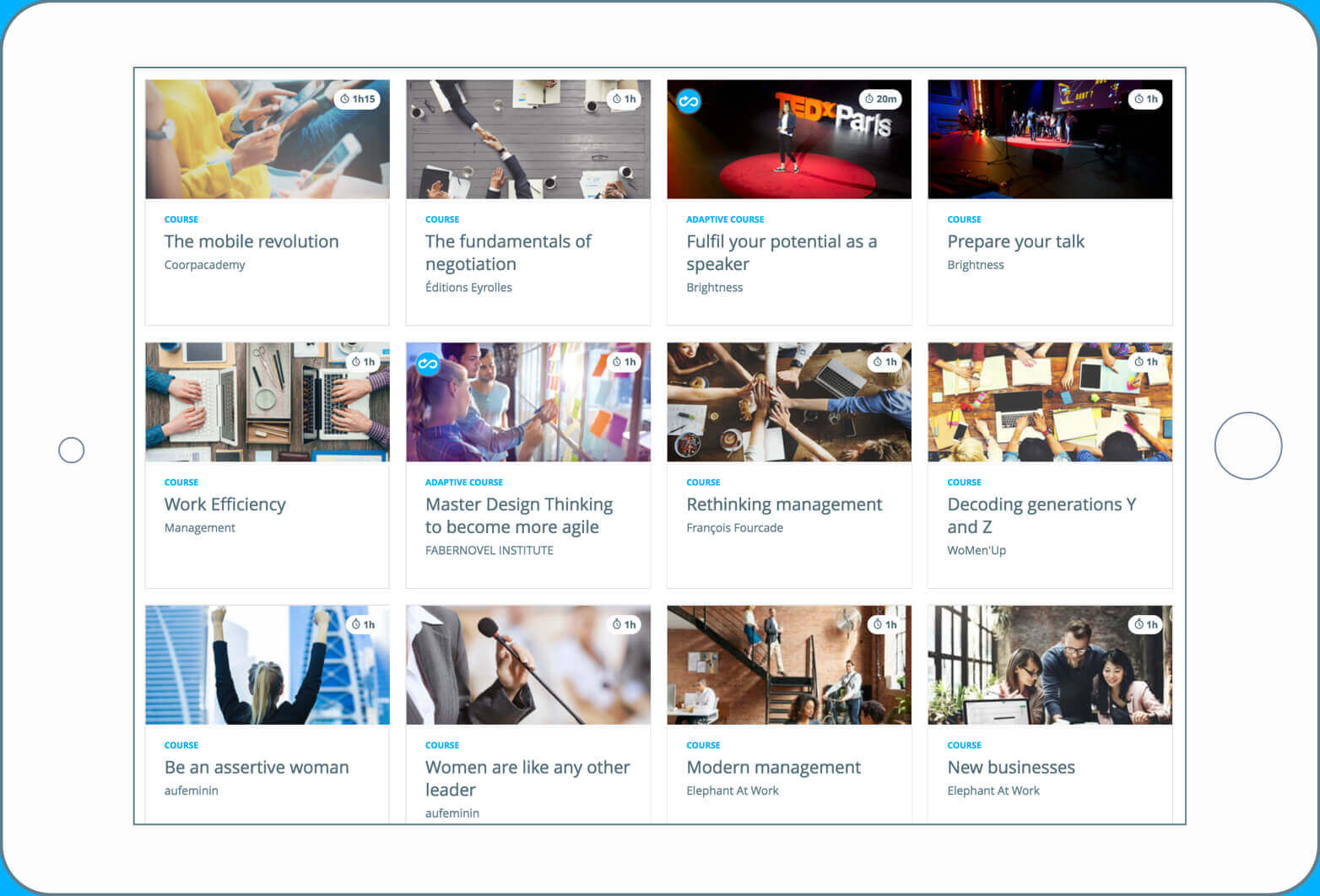Click the 20m duration badge on the speaker course
The image size is (1320, 896).
pos(881,99)
